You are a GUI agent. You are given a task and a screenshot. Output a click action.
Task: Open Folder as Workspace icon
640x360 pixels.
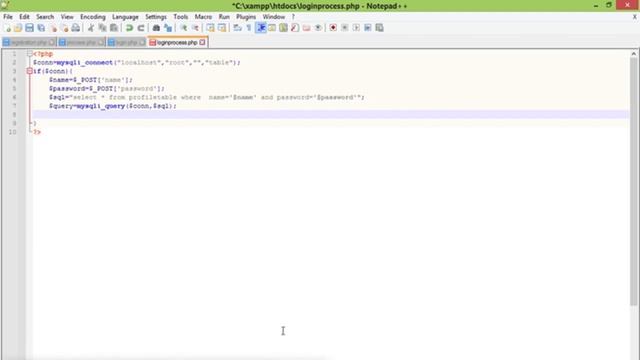pos(306,28)
